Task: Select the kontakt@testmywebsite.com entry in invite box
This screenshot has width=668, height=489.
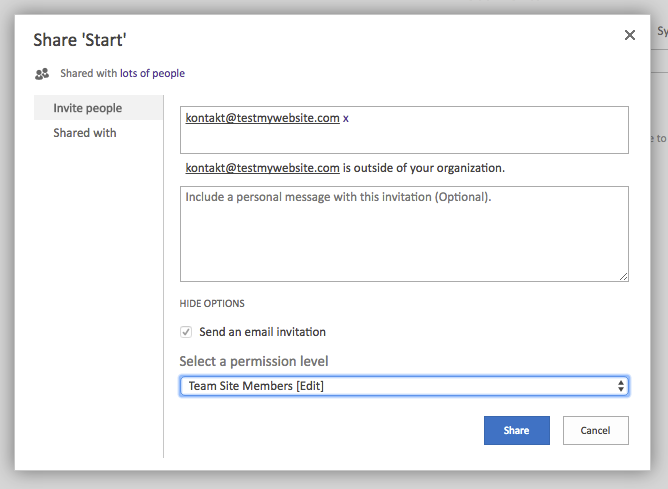Action: [x=262, y=118]
